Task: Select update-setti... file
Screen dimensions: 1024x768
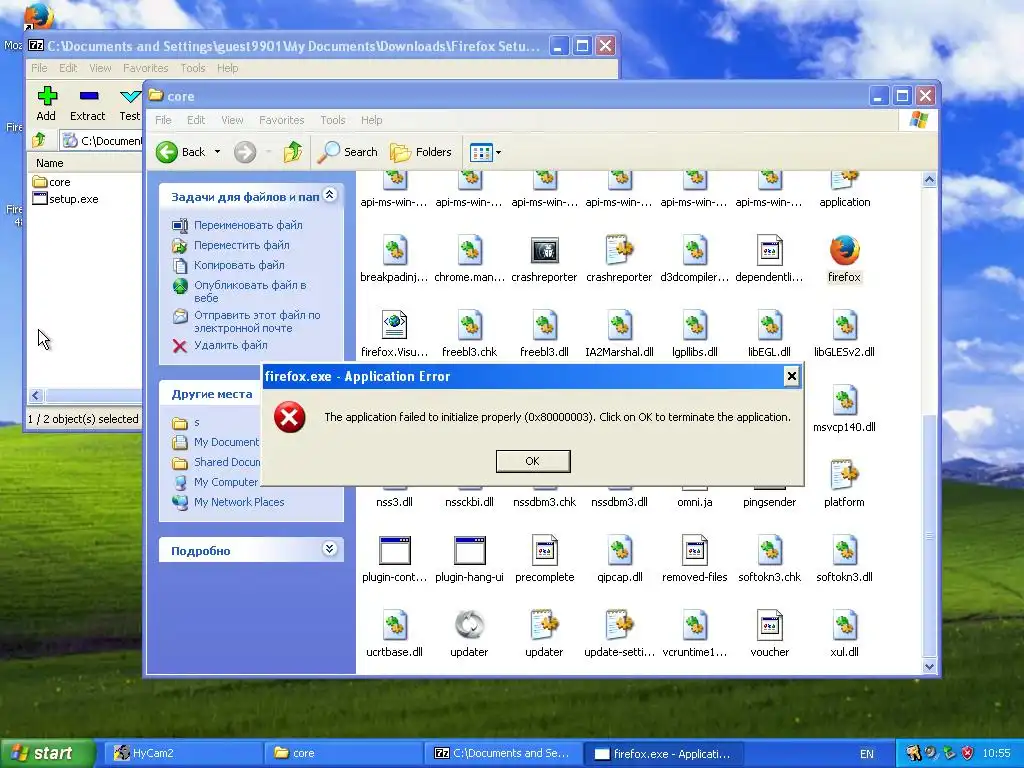Action: (x=619, y=635)
